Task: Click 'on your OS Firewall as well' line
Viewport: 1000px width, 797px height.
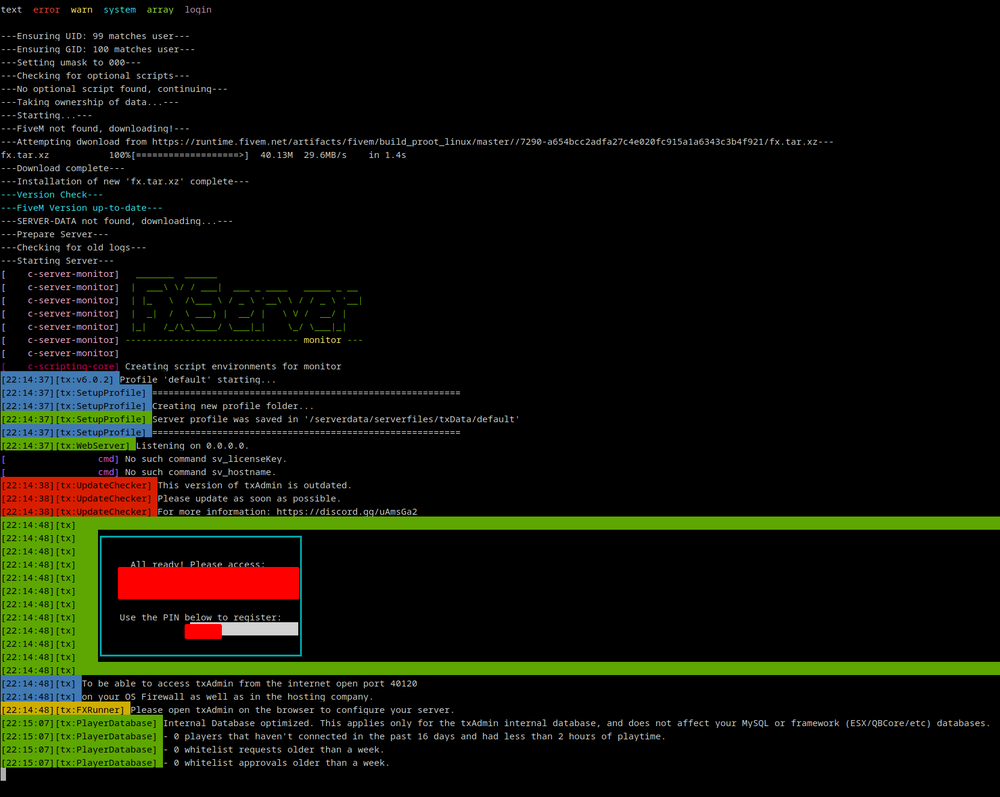Action: (228, 697)
